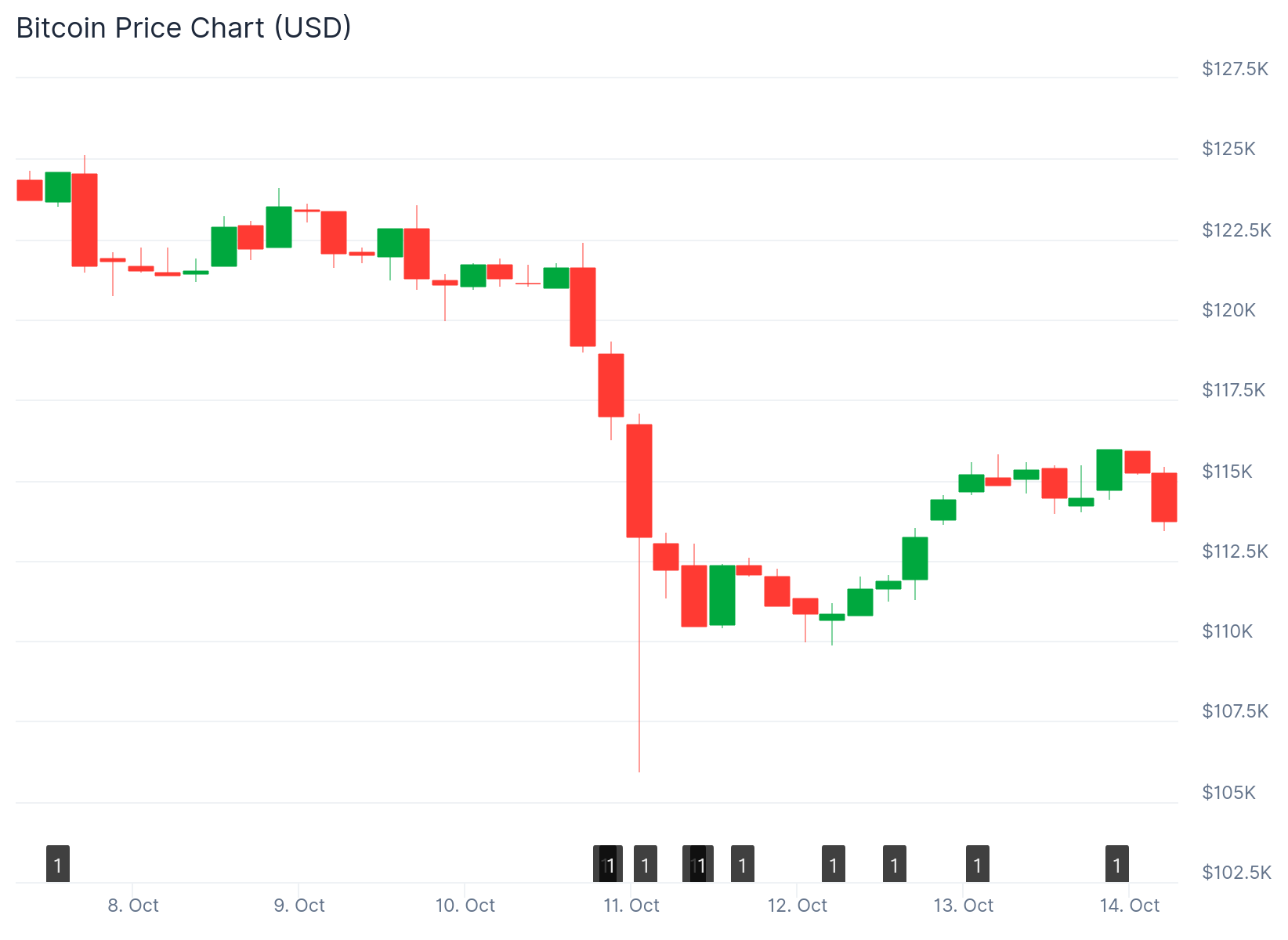Open the event marker just right of 12. Oct

pyautogui.click(x=833, y=864)
